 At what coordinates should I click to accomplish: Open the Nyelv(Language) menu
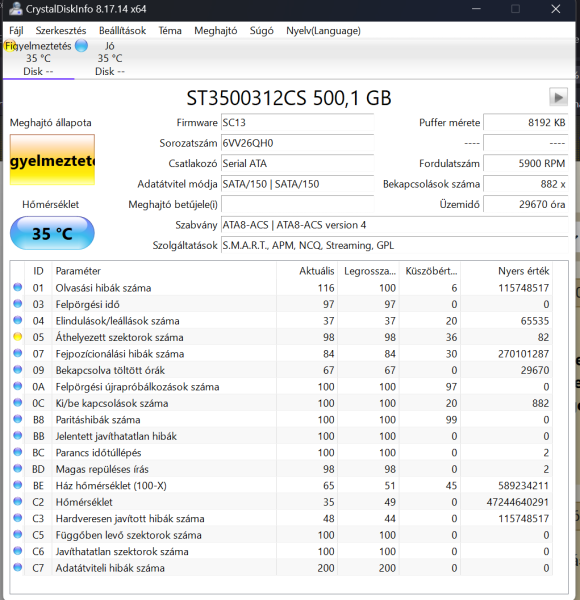[x=323, y=31]
